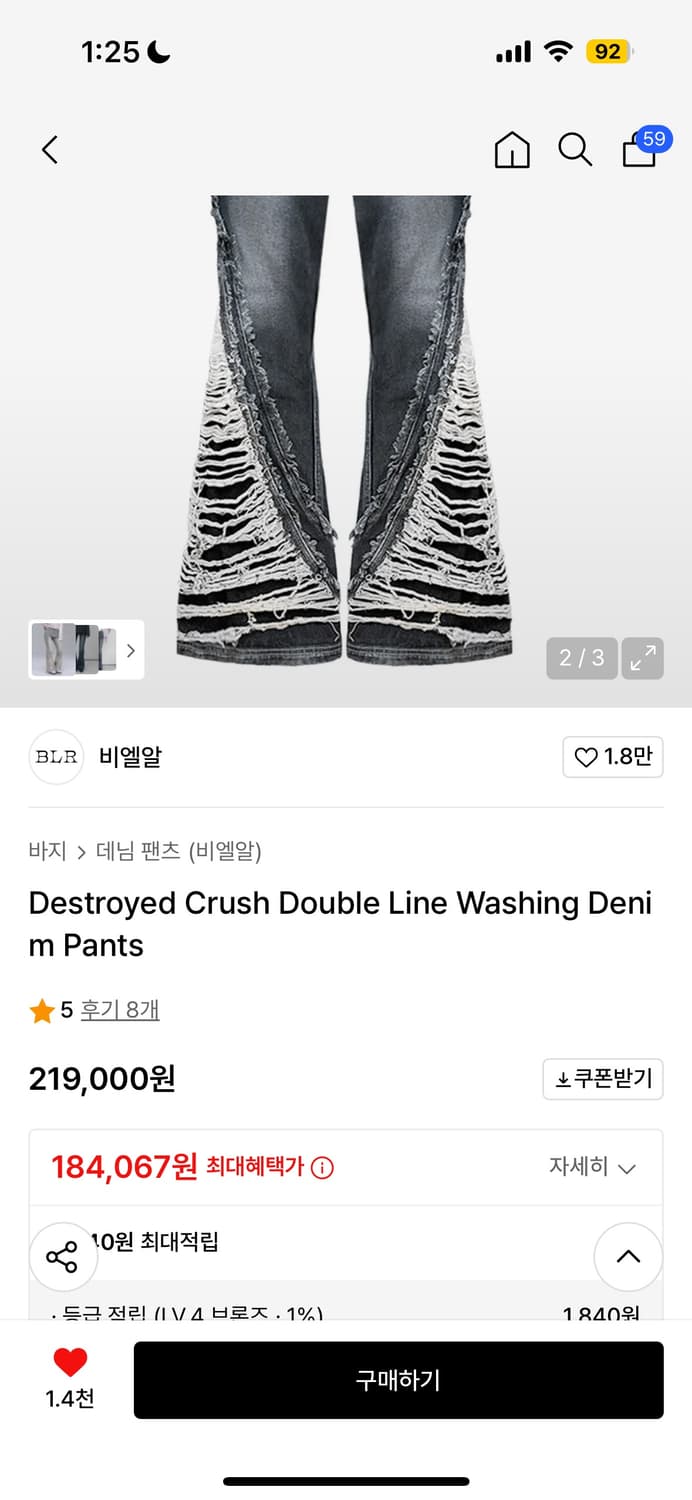
Task: Open the Home icon in top bar
Action: pyautogui.click(x=511, y=149)
